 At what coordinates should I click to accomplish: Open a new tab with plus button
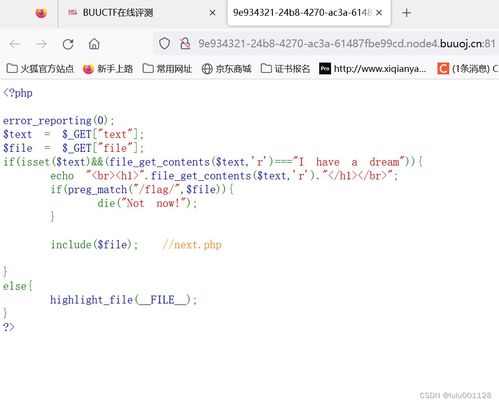pyautogui.click(x=406, y=13)
